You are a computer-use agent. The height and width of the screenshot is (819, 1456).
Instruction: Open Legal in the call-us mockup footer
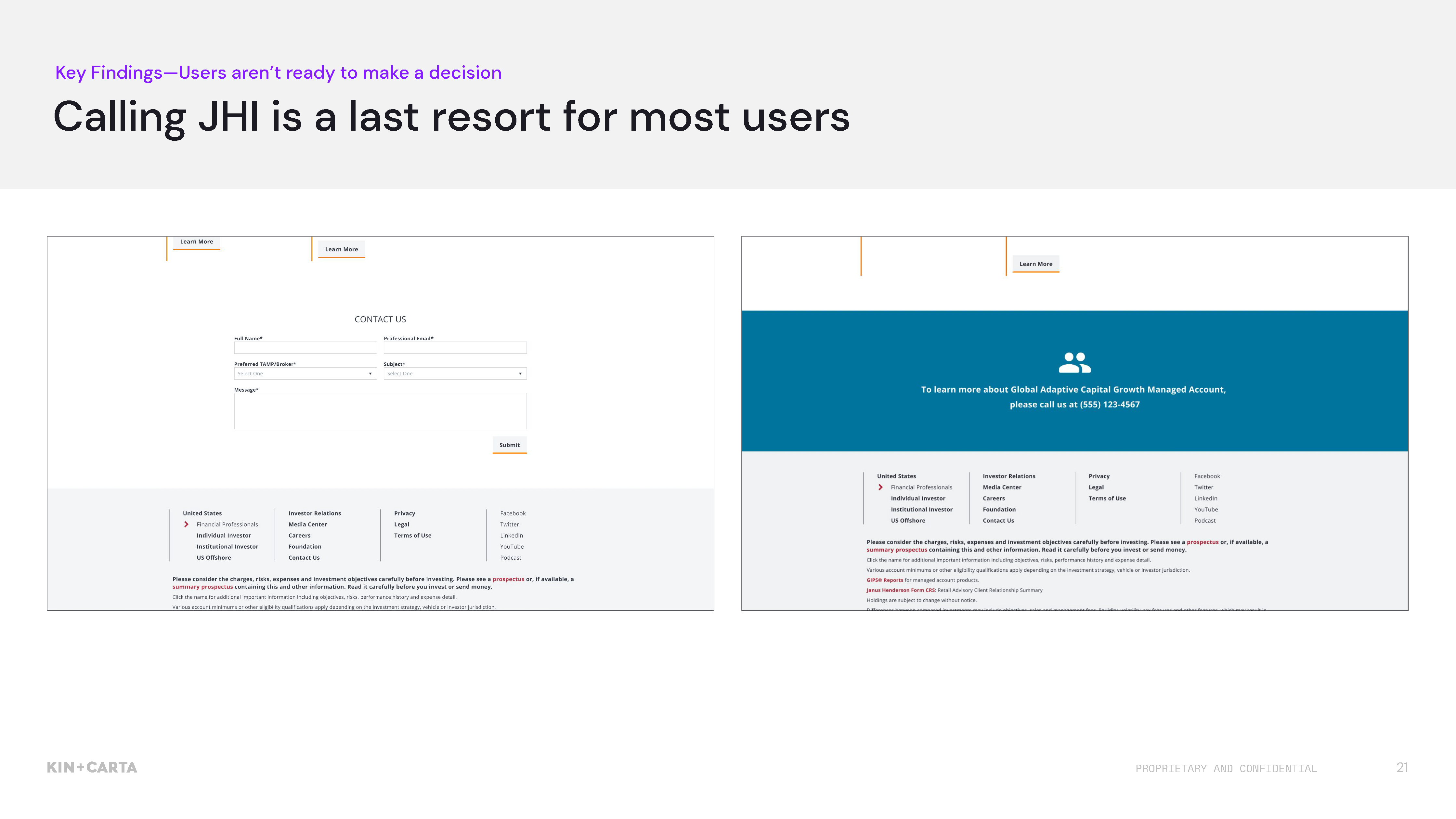click(1096, 487)
